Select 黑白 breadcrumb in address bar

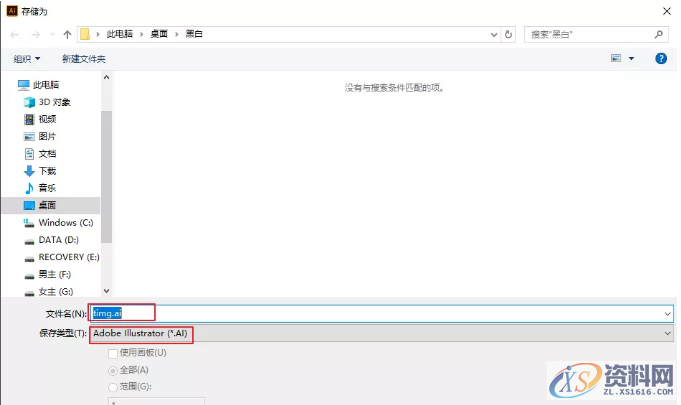point(194,34)
